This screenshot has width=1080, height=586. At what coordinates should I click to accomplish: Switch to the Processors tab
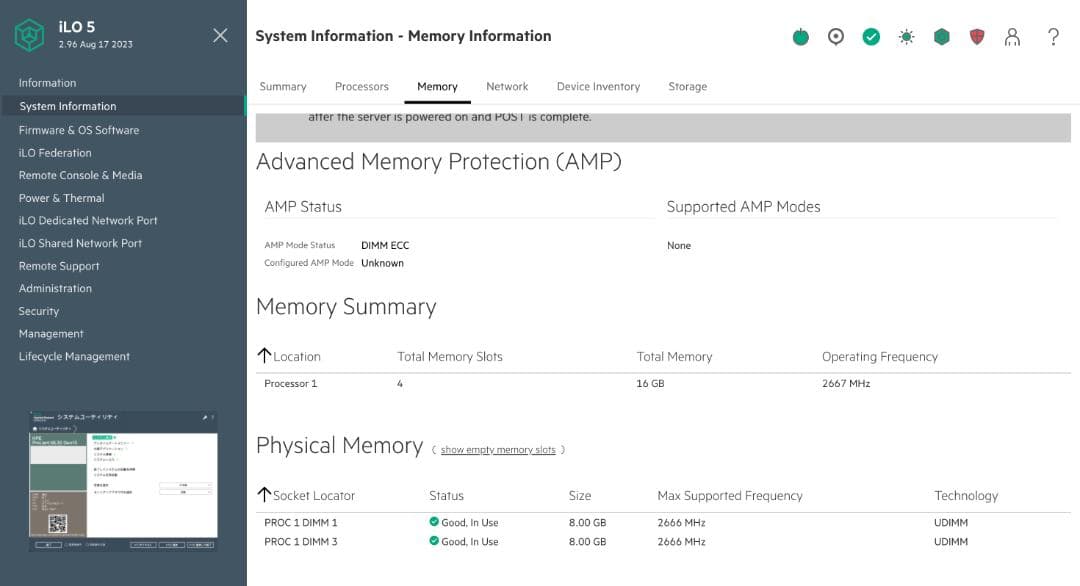pyautogui.click(x=361, y=86)
